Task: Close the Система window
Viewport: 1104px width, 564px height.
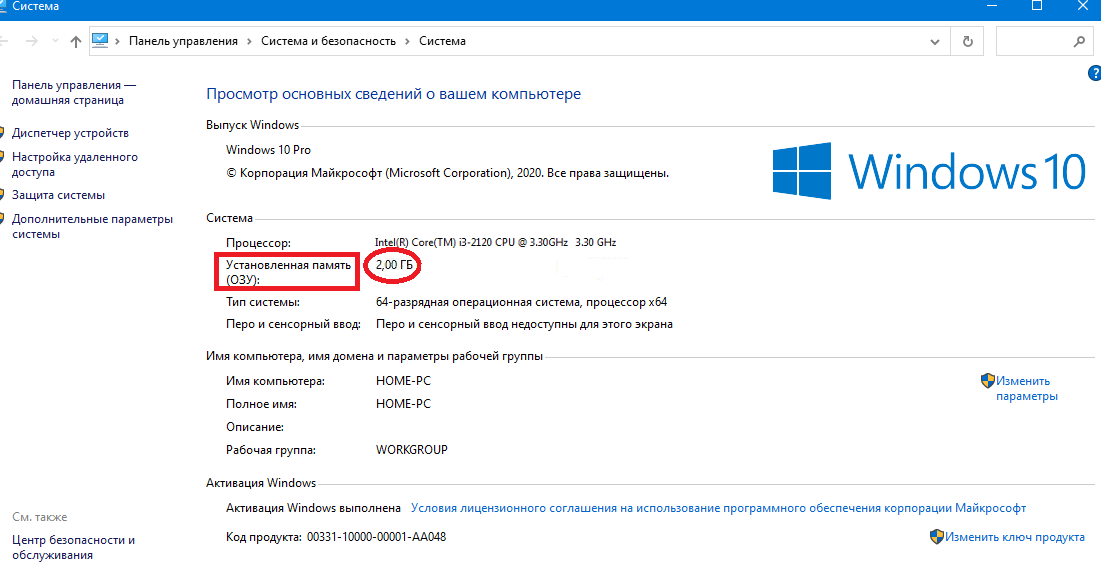Action: click(1083, 6)
